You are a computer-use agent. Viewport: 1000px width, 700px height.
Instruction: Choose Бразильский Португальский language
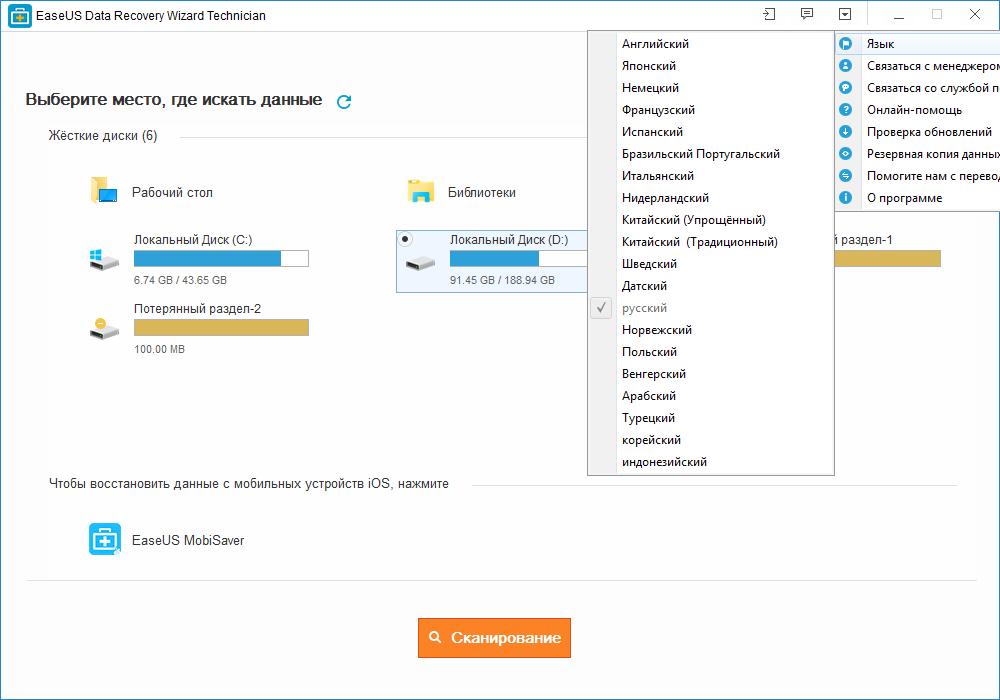[x=710, y=154]
